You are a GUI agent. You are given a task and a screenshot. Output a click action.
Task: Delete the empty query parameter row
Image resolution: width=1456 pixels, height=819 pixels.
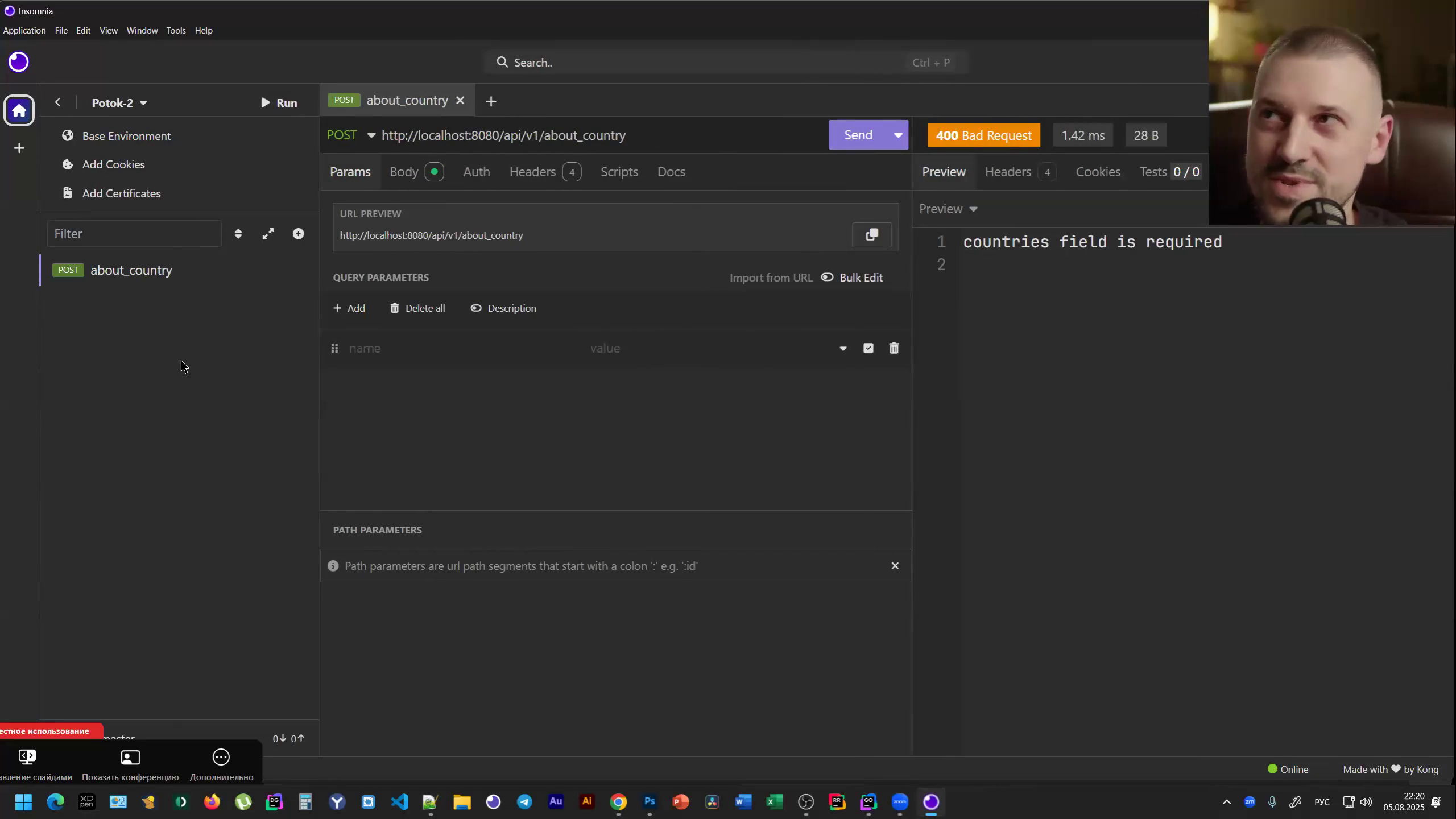(894, 348)
